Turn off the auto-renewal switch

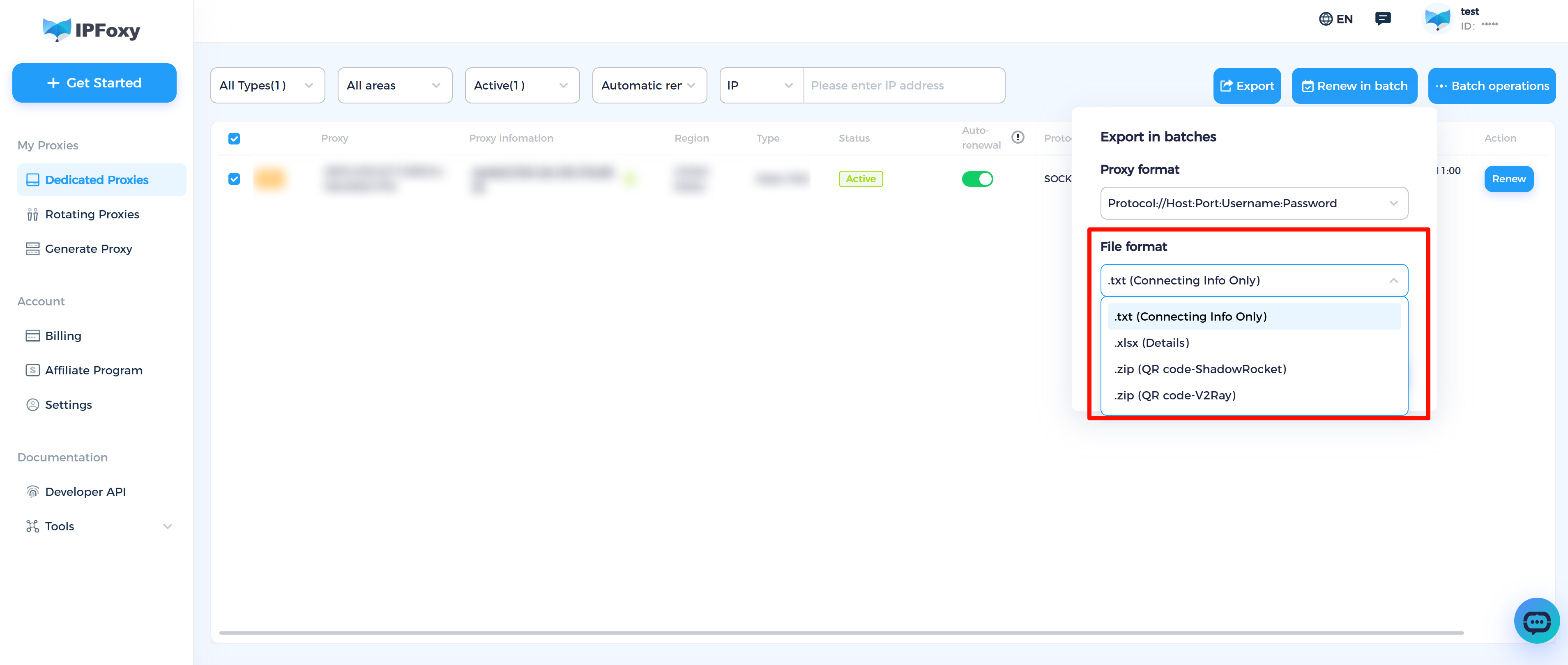(977, 179)
